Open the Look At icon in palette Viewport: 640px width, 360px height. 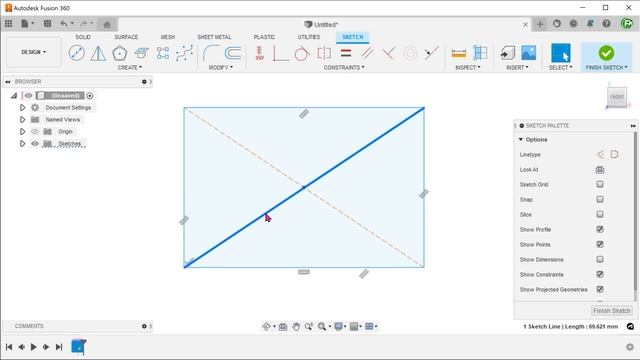pyautogui.click(x=600, y=169)
